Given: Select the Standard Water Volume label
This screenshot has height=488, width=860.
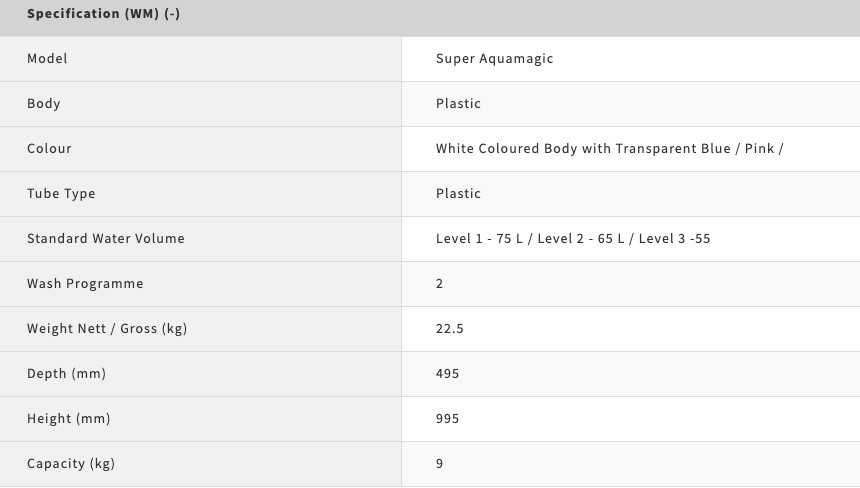Looking at the screenshot, I should coord(106,239).
